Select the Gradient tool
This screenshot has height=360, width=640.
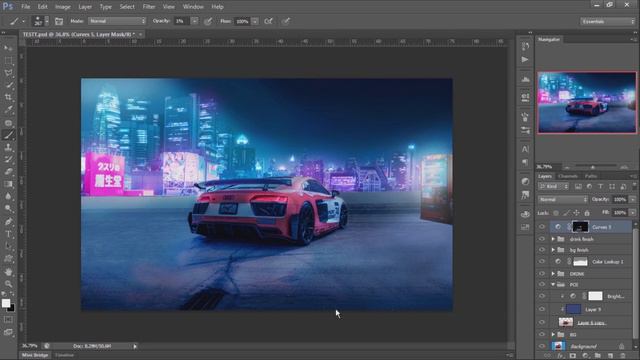coord(8,184)
